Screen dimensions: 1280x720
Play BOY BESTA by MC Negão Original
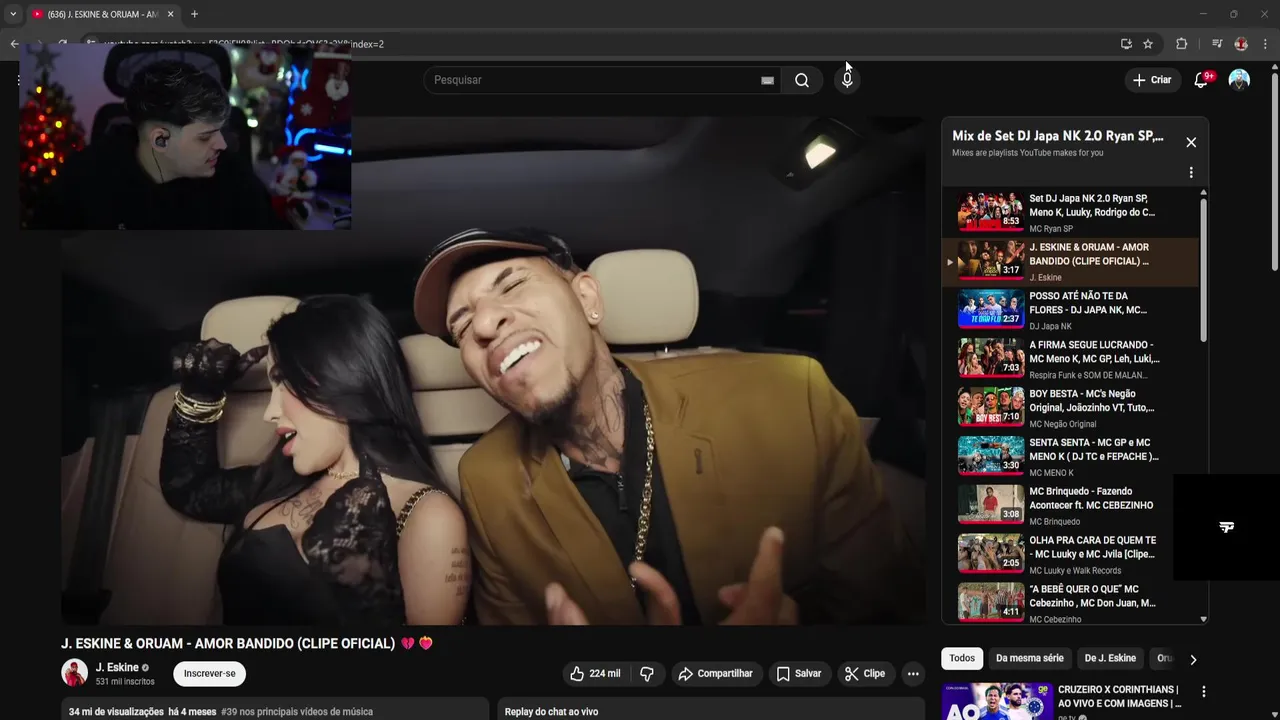point(1070,408)
